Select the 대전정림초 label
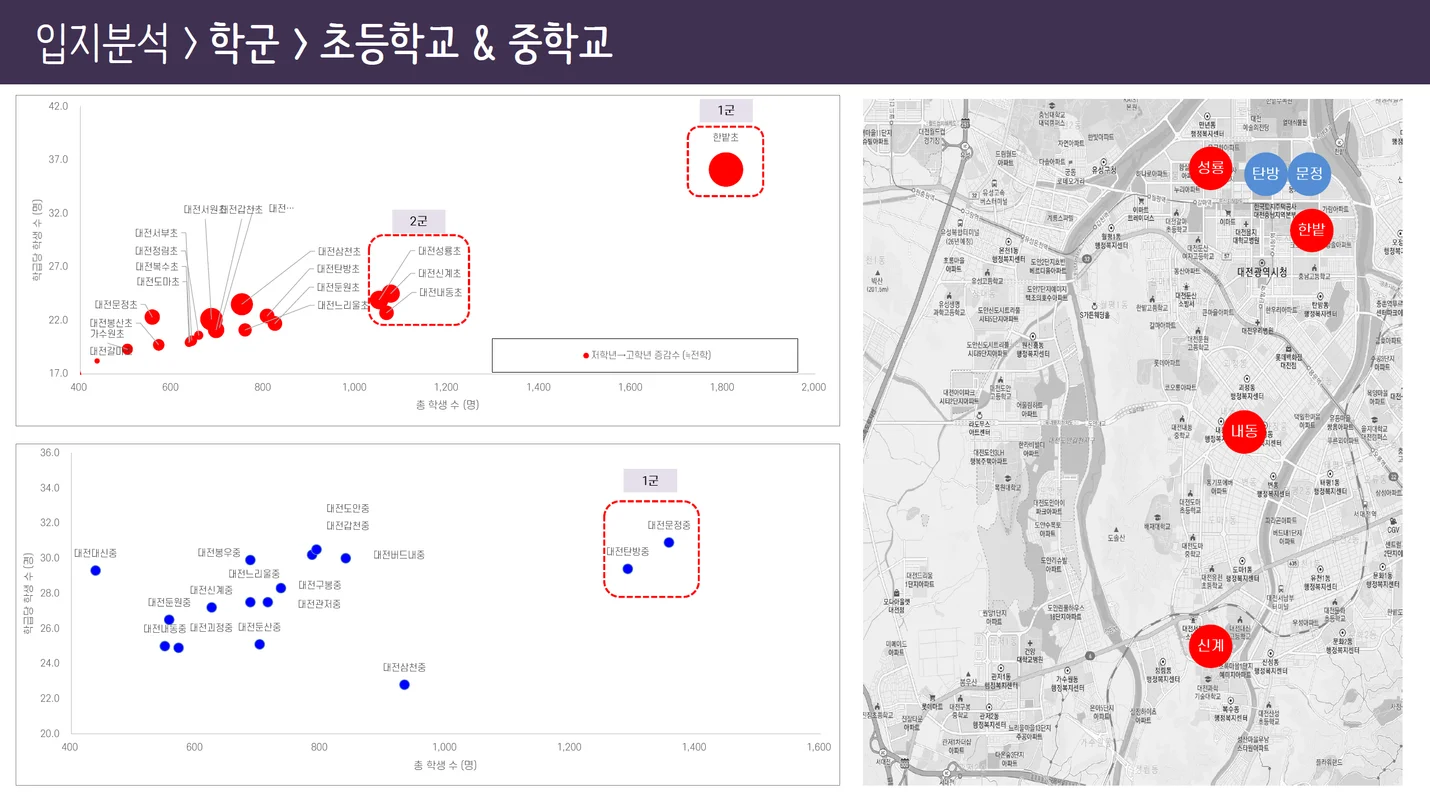This screenshot has width=1430, height=800. pyautogui.click(x=156, y=250)
